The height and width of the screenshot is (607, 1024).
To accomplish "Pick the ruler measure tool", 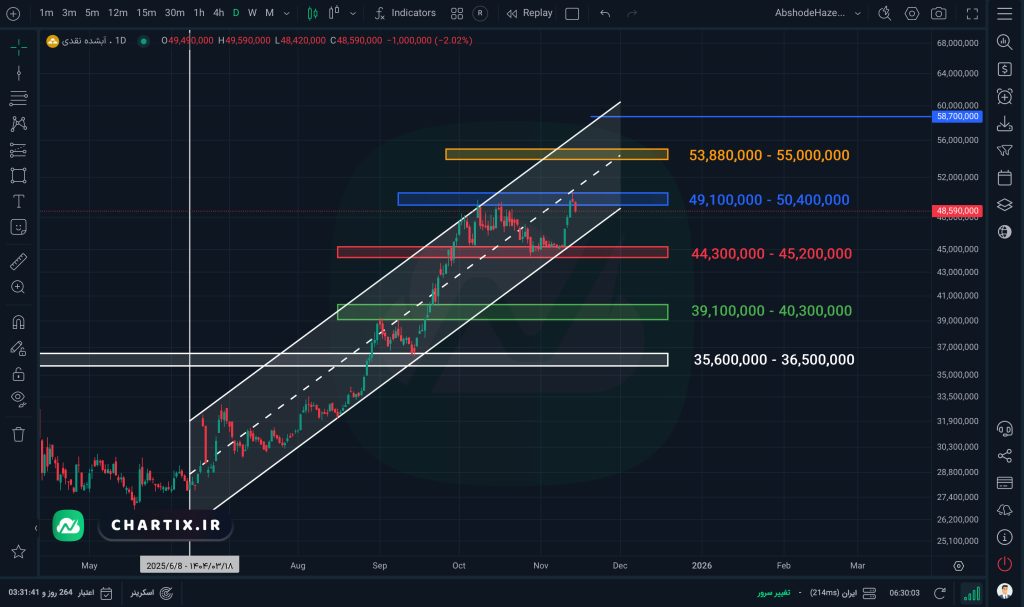I will [x=18, y=262].
